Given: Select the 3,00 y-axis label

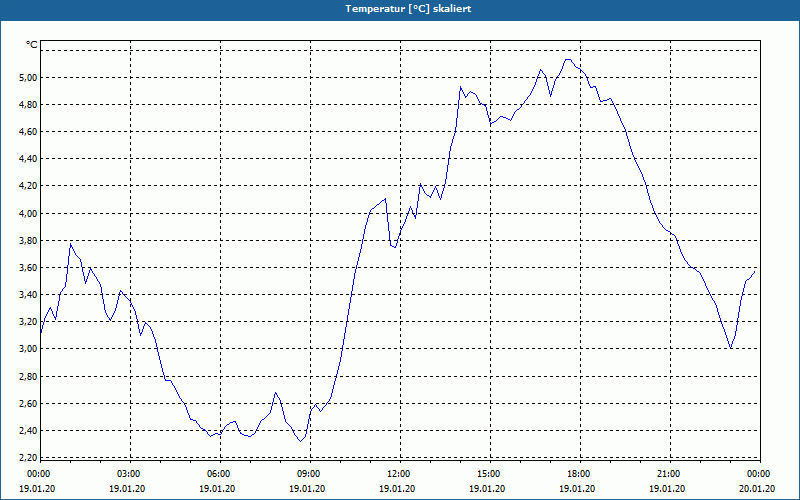Looking at the screenshot, I should (x=27, y=349).
